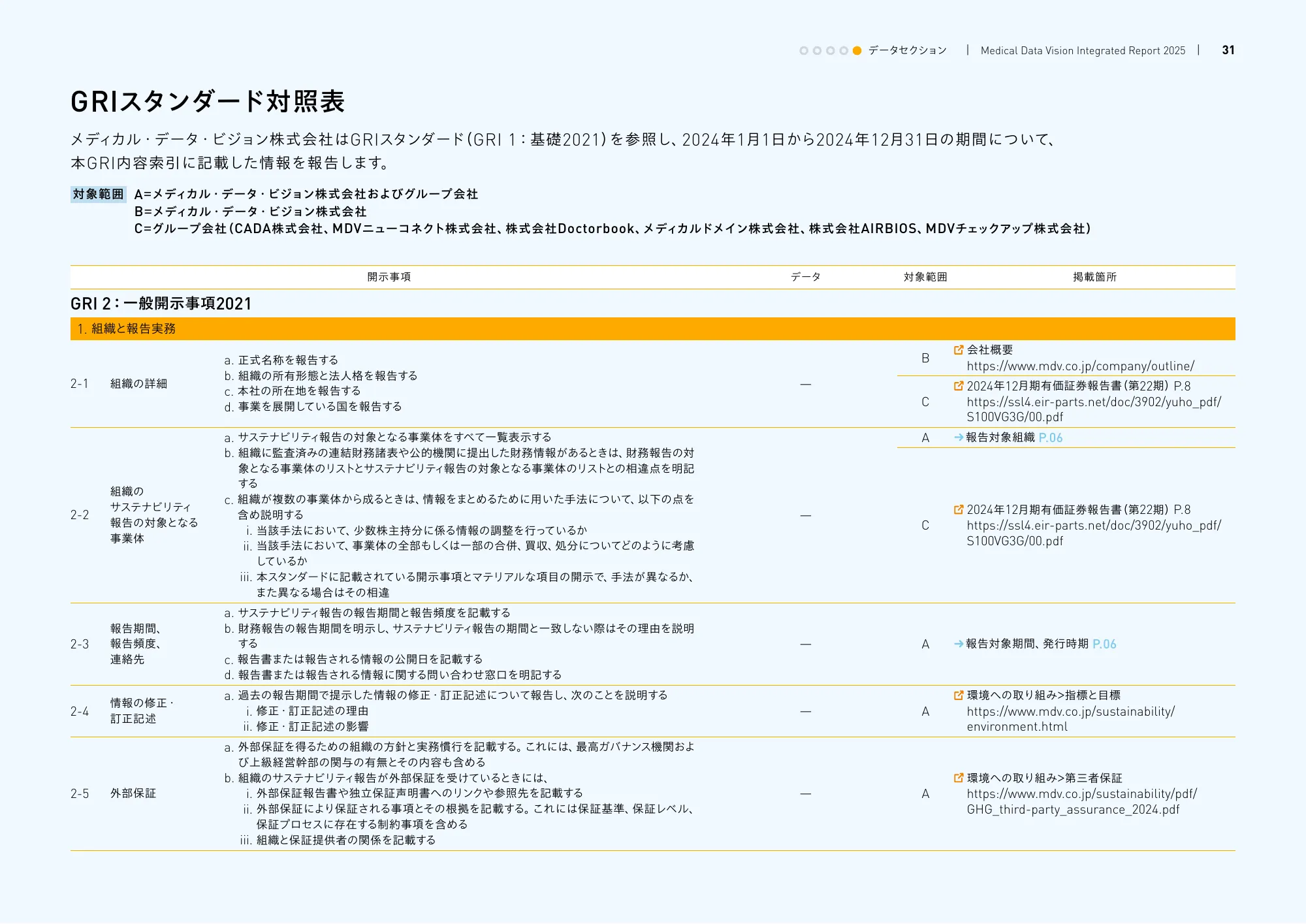Click external link icon beside 会社概要
Image resolution: width=1306 pixels, height=924 pixels.
958,350
